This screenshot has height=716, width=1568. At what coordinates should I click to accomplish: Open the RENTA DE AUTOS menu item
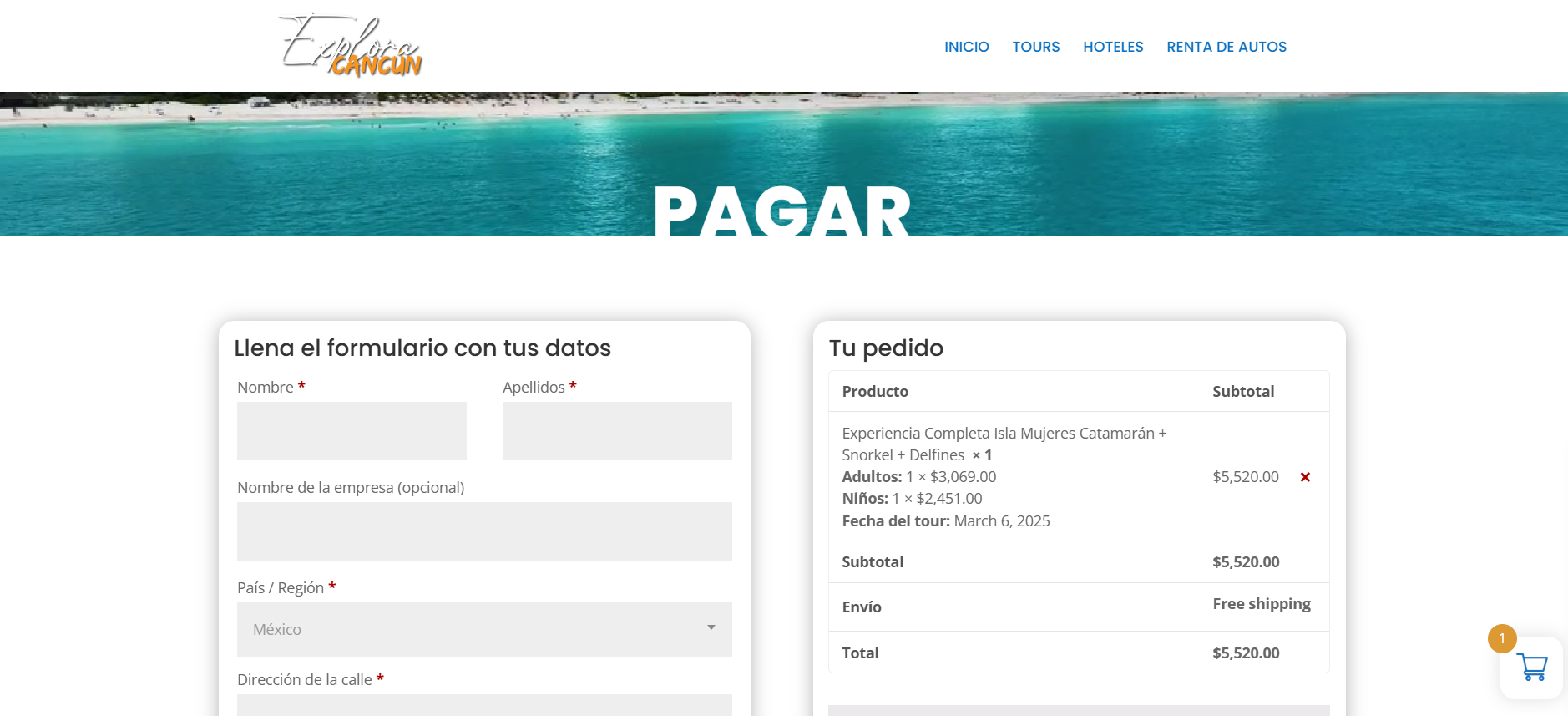[x=1227, y=47]
